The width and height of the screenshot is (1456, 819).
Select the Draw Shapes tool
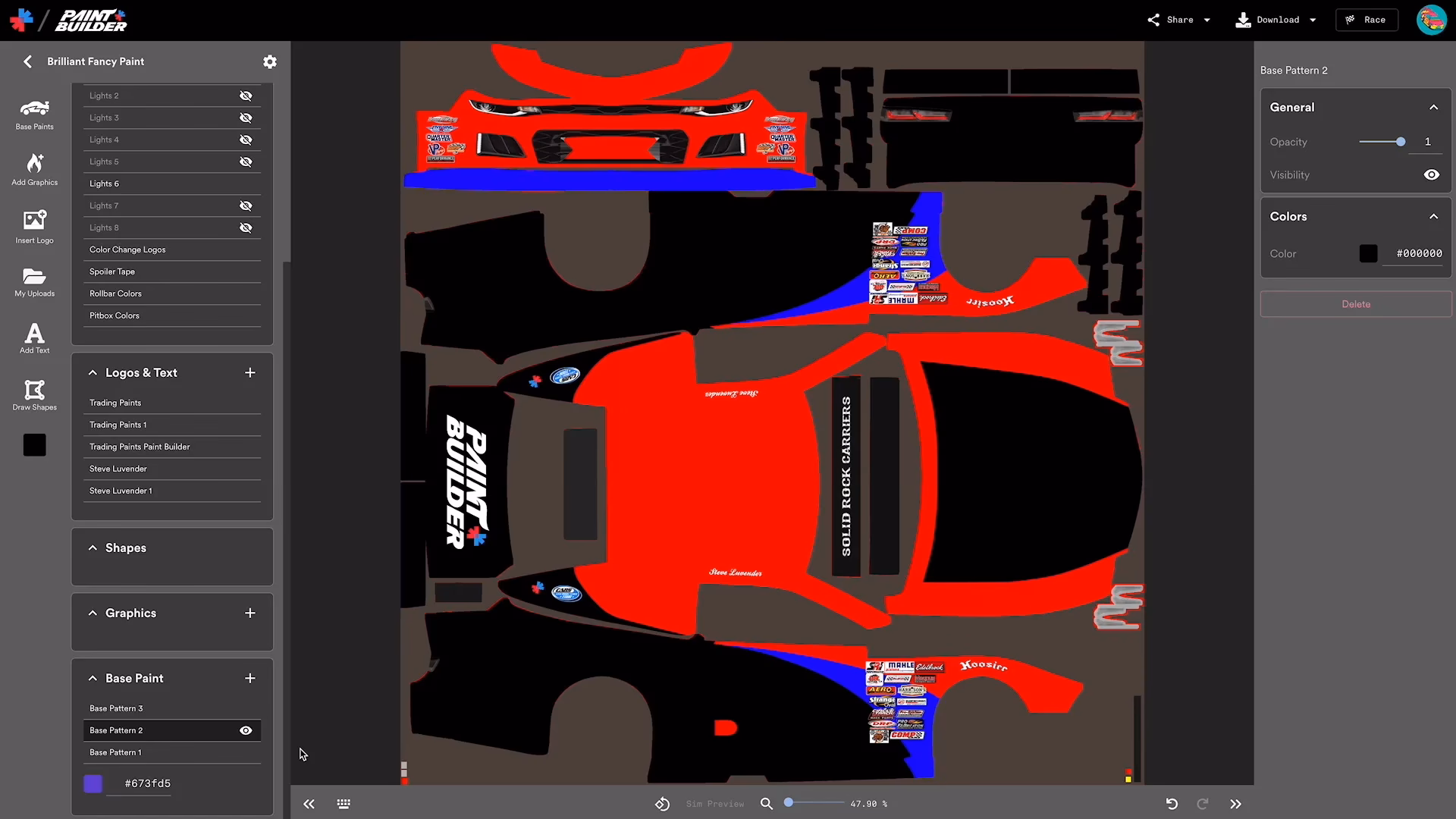(x=34, y=395)
